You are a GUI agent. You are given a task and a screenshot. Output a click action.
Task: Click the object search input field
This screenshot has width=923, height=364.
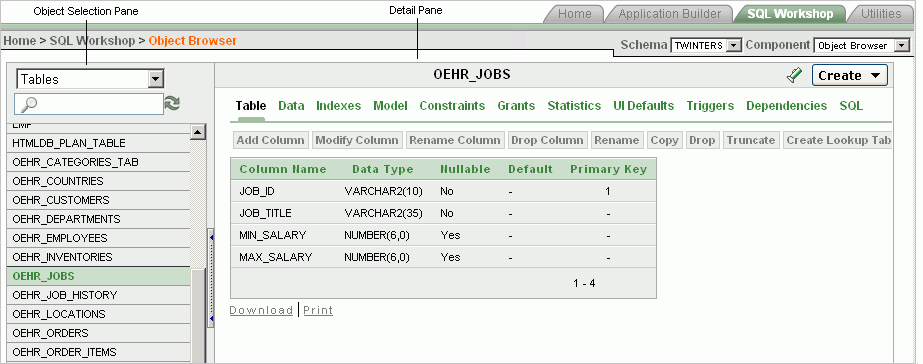[89, 104]
